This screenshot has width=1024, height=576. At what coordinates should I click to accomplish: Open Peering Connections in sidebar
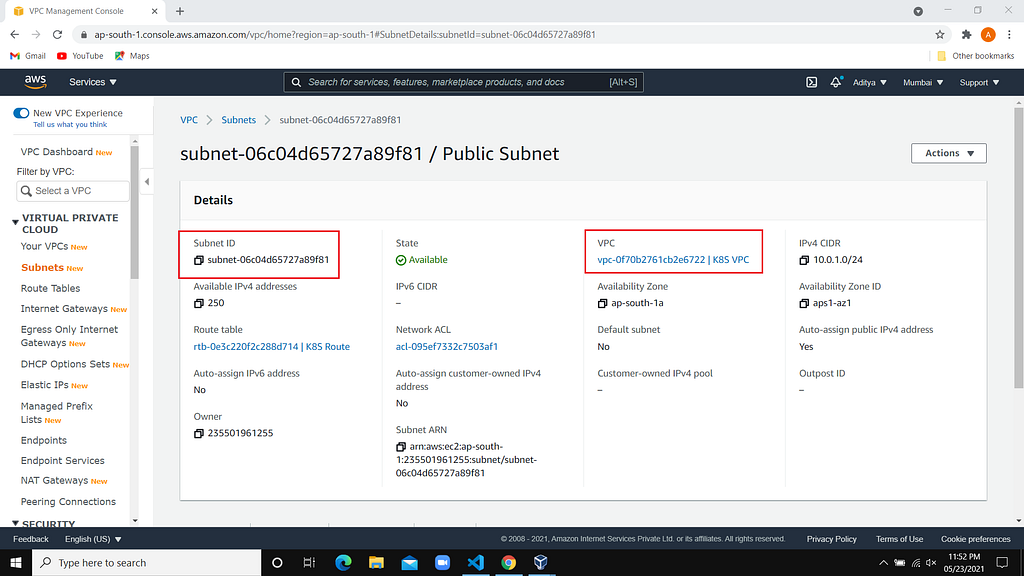tap(68, 502)
